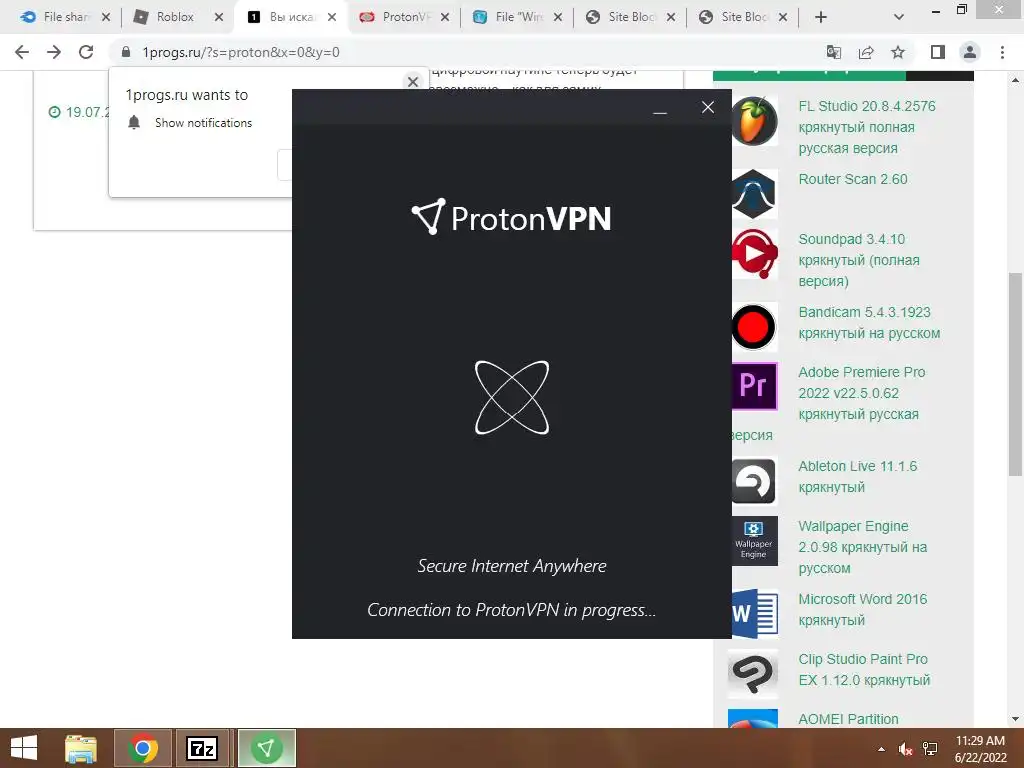This screenshot has width=1024, height=768.
Task: Go back in Chrome
Action: click(22, 52)
